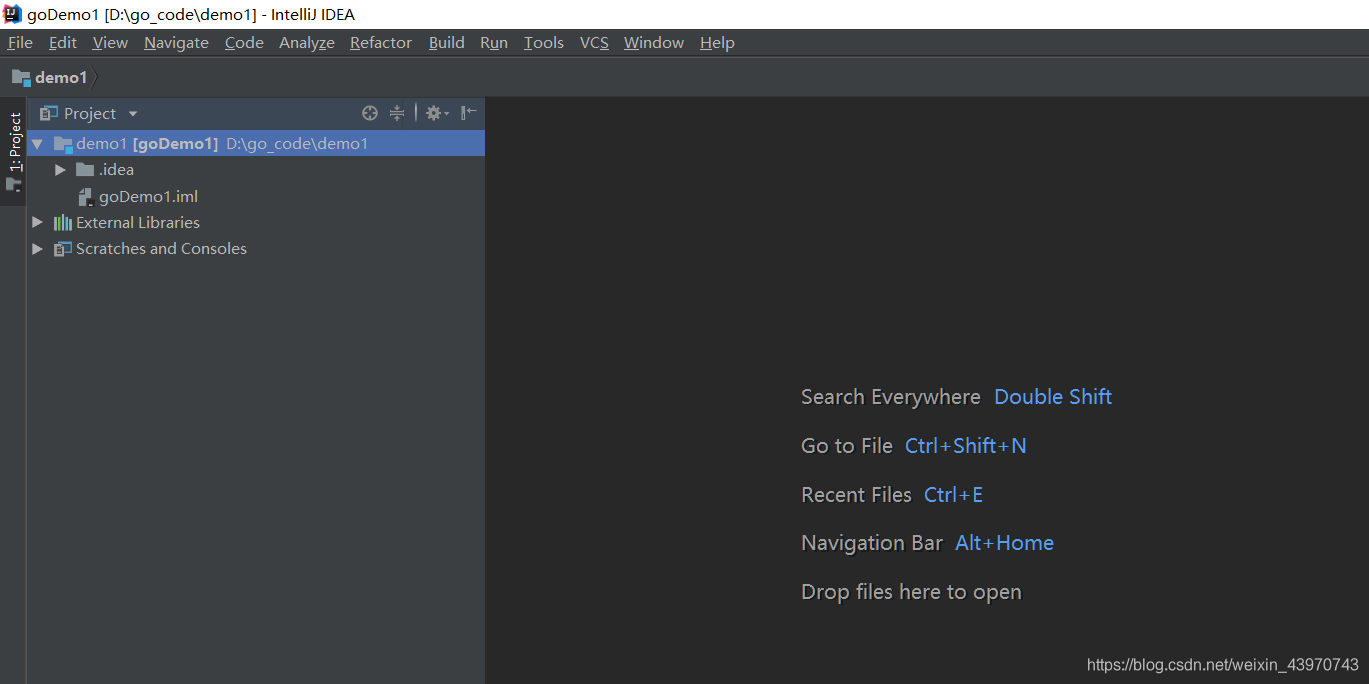Click the Double Shift shortcut text

[x=1053, y=397]
